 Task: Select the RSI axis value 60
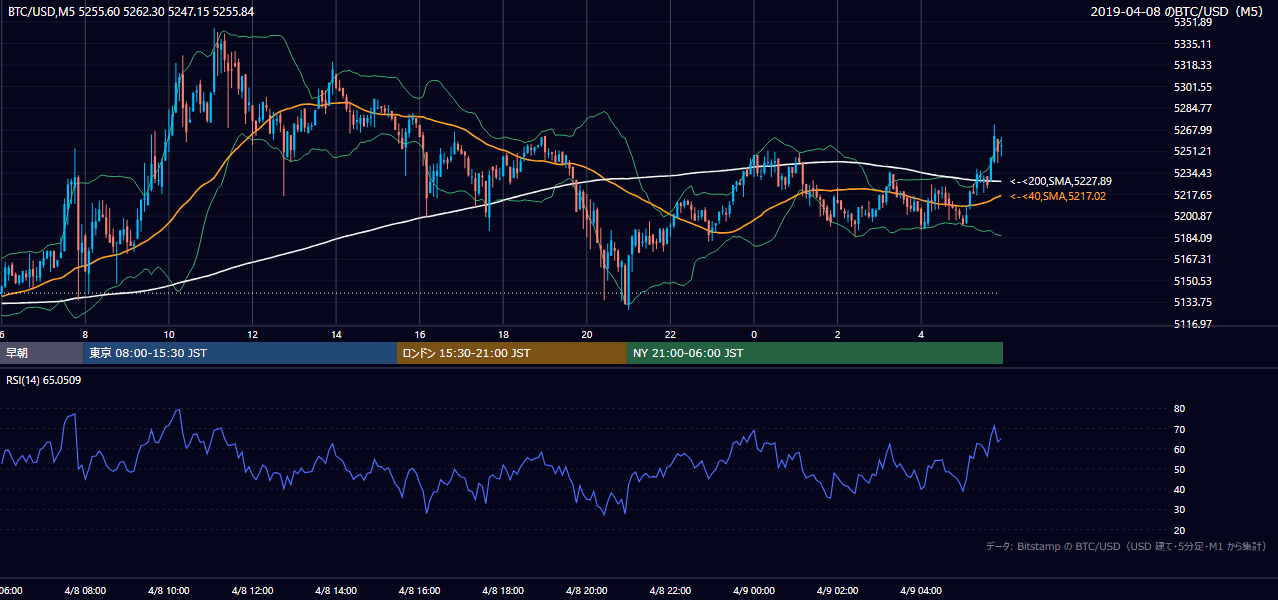tap(1179, 449)
